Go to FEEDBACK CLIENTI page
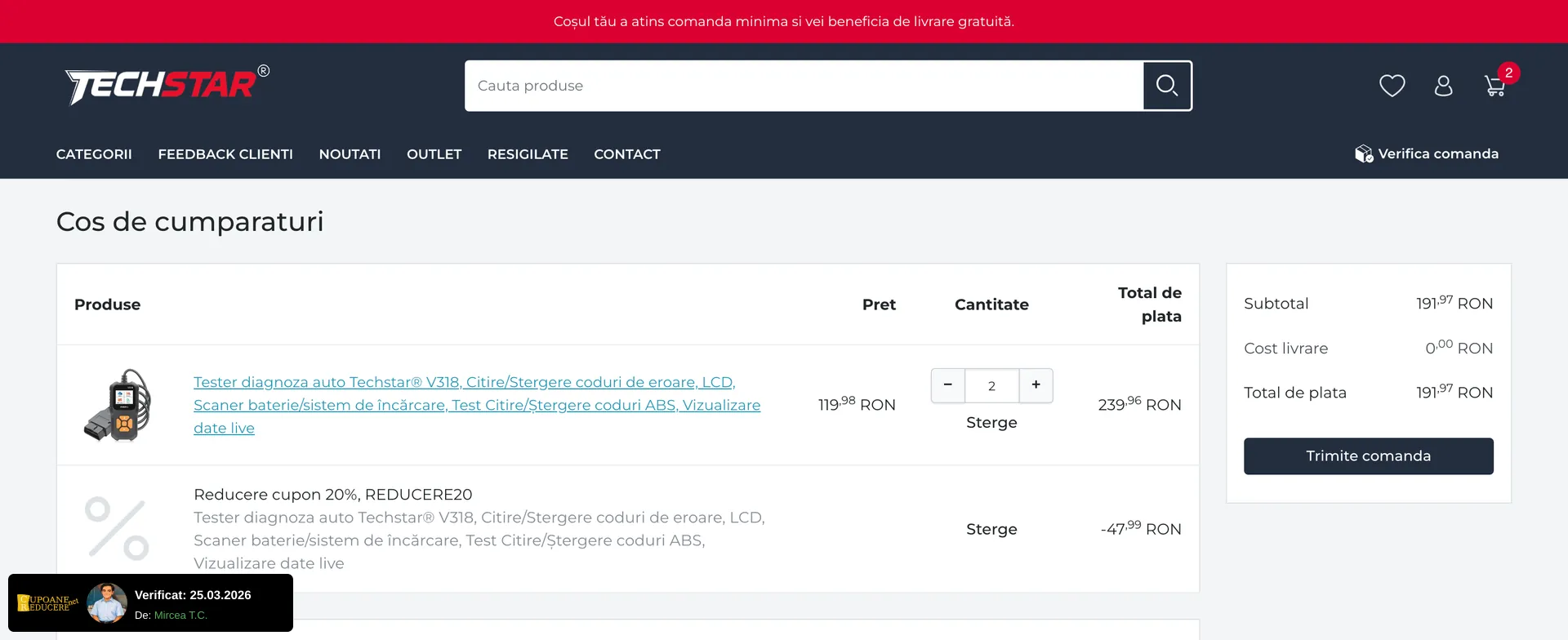This screenshot has width=1568, height=640. point(225,154)
